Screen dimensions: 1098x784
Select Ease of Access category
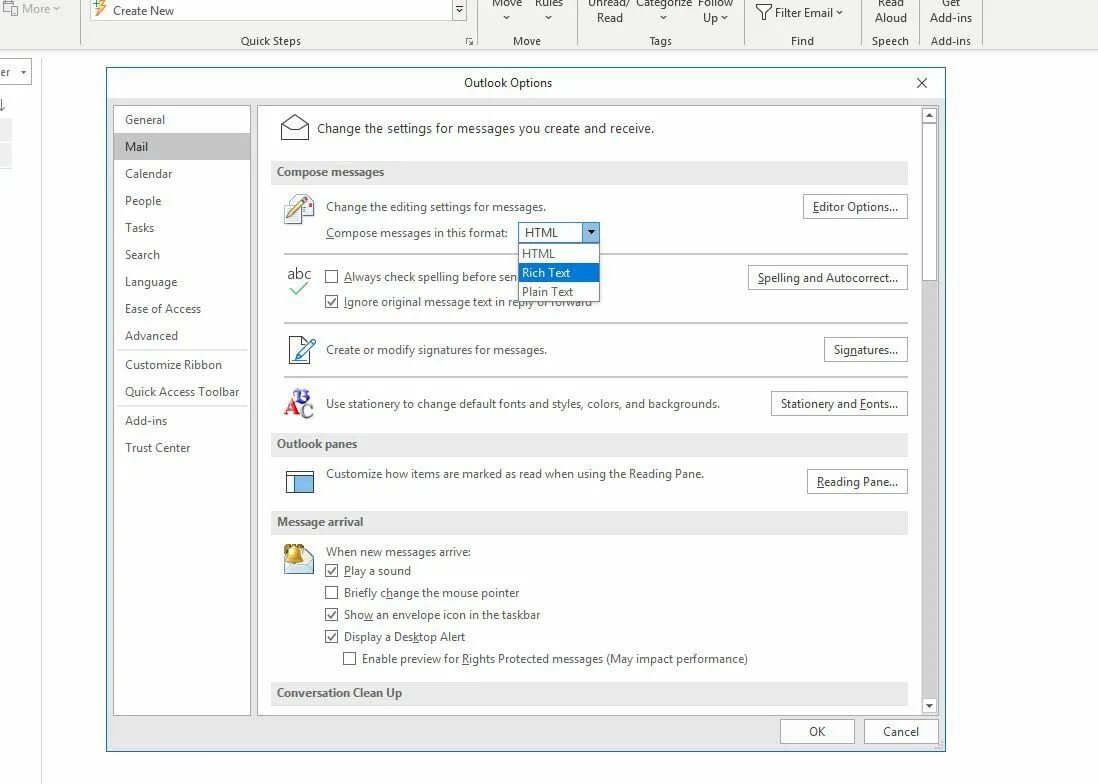pyautogui.click(x=182, y=309)
